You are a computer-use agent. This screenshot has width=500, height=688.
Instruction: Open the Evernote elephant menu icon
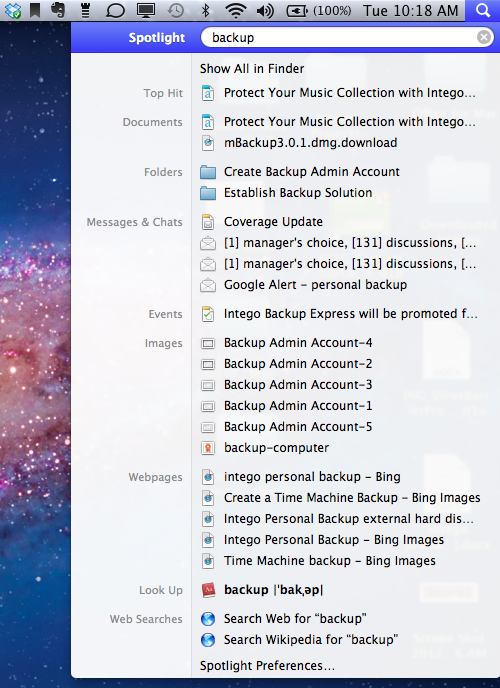[x=58, y=11]
